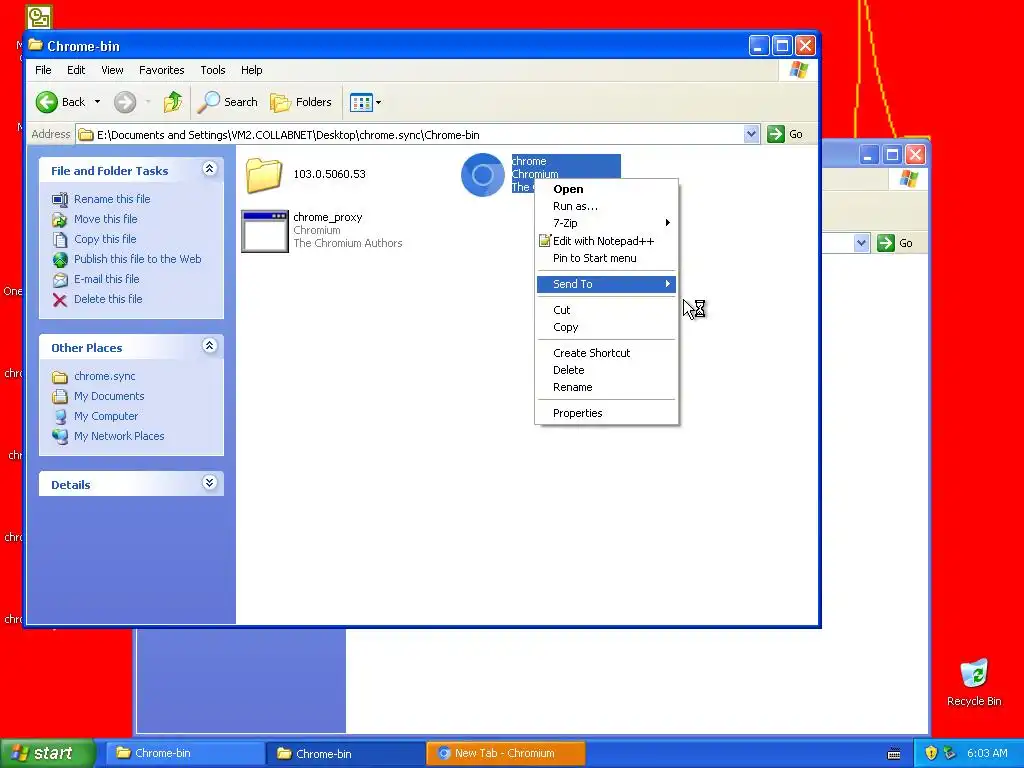
Task: Click Delete this file link
Action: [x=108, y=299]
